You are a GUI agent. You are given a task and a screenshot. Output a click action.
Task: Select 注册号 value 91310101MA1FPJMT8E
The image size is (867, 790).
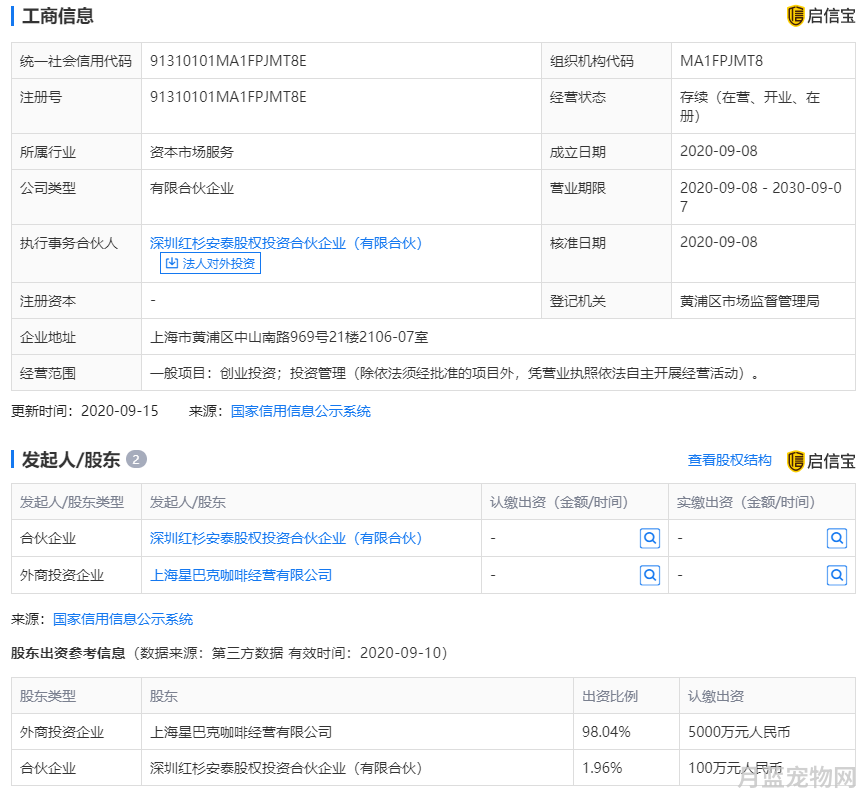coord(228,97)
